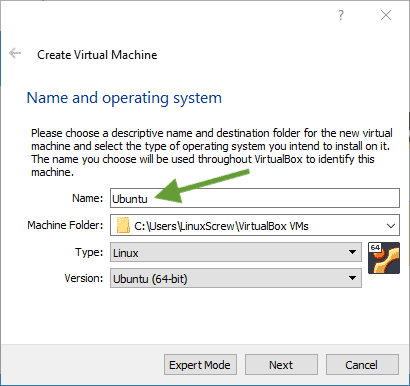Open the Type dropdown showing Linux

click(236, 252)
